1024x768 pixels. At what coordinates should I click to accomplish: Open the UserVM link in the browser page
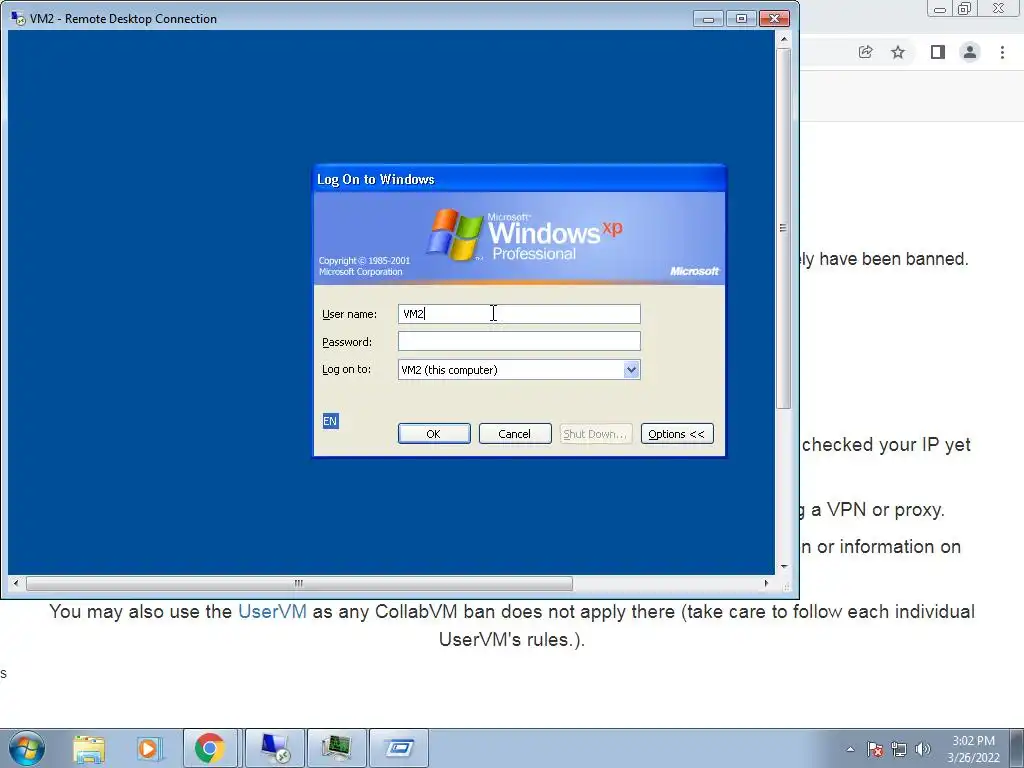click(x=272, y=611)
